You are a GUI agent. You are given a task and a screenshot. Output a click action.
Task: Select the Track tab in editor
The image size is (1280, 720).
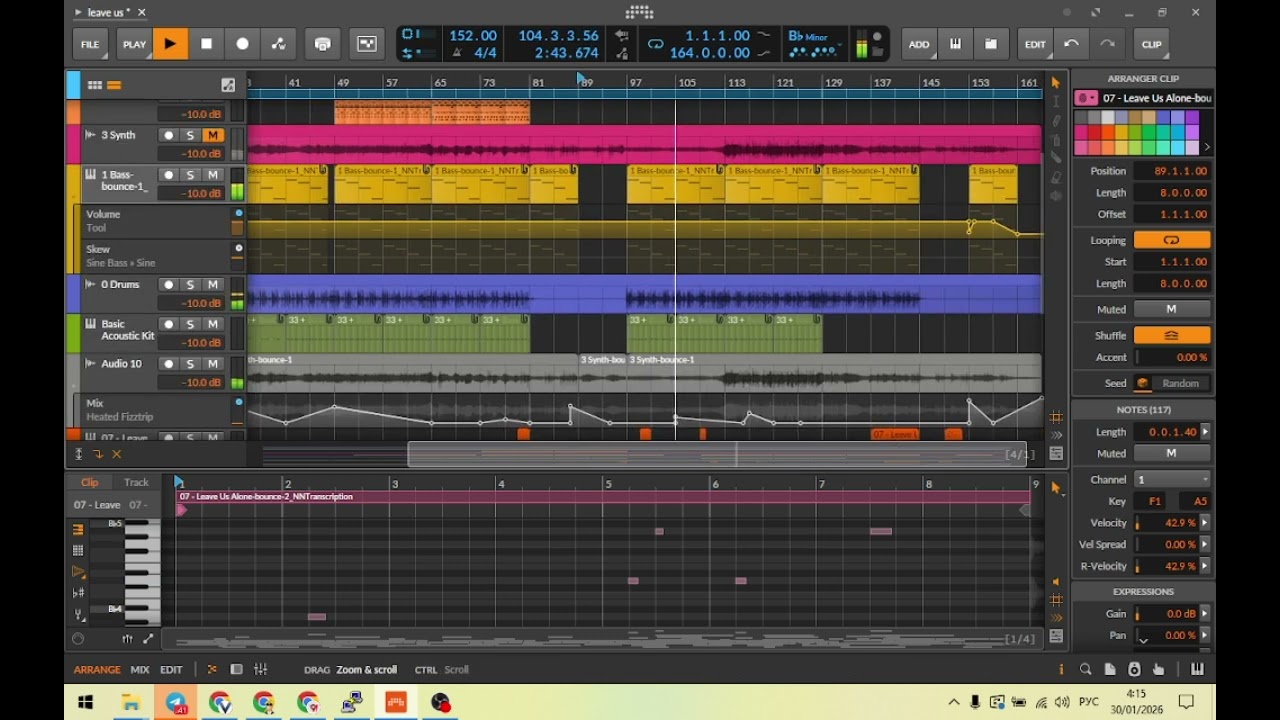coord(136,482)
